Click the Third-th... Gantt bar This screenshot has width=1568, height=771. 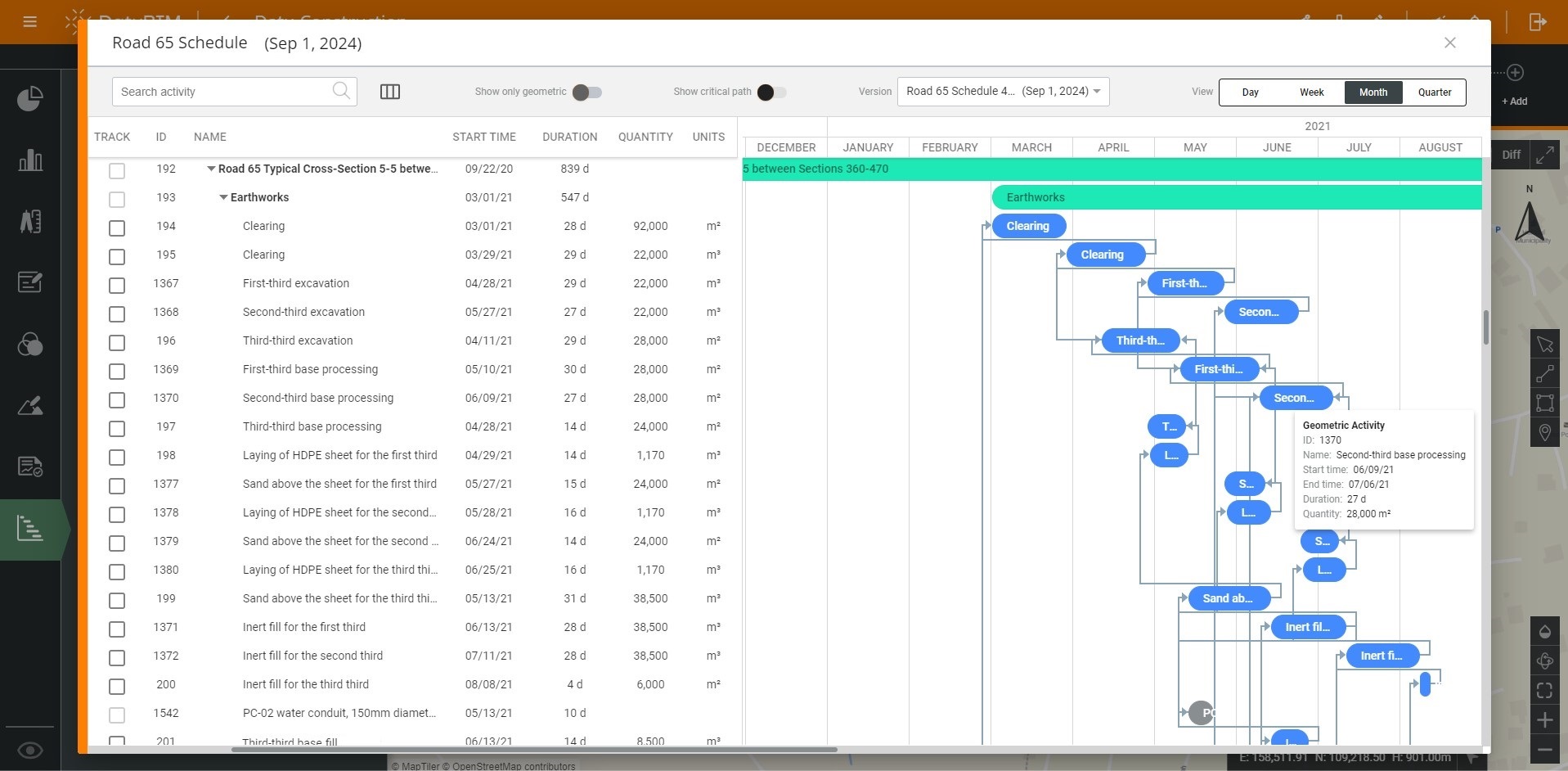click(x=1141, y=340)
